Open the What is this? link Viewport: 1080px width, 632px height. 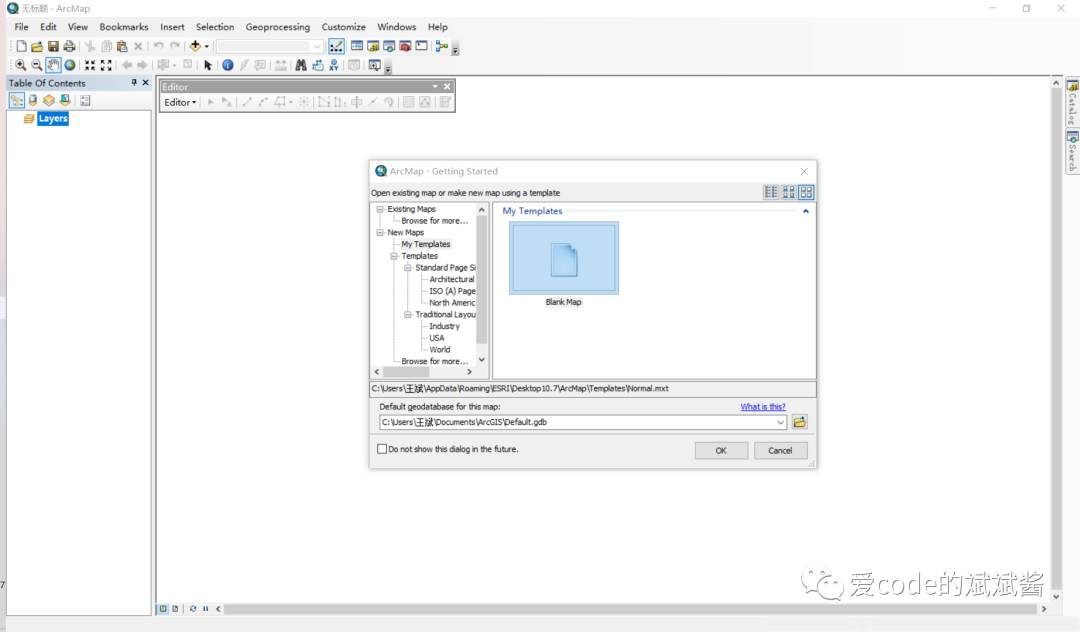762,407
